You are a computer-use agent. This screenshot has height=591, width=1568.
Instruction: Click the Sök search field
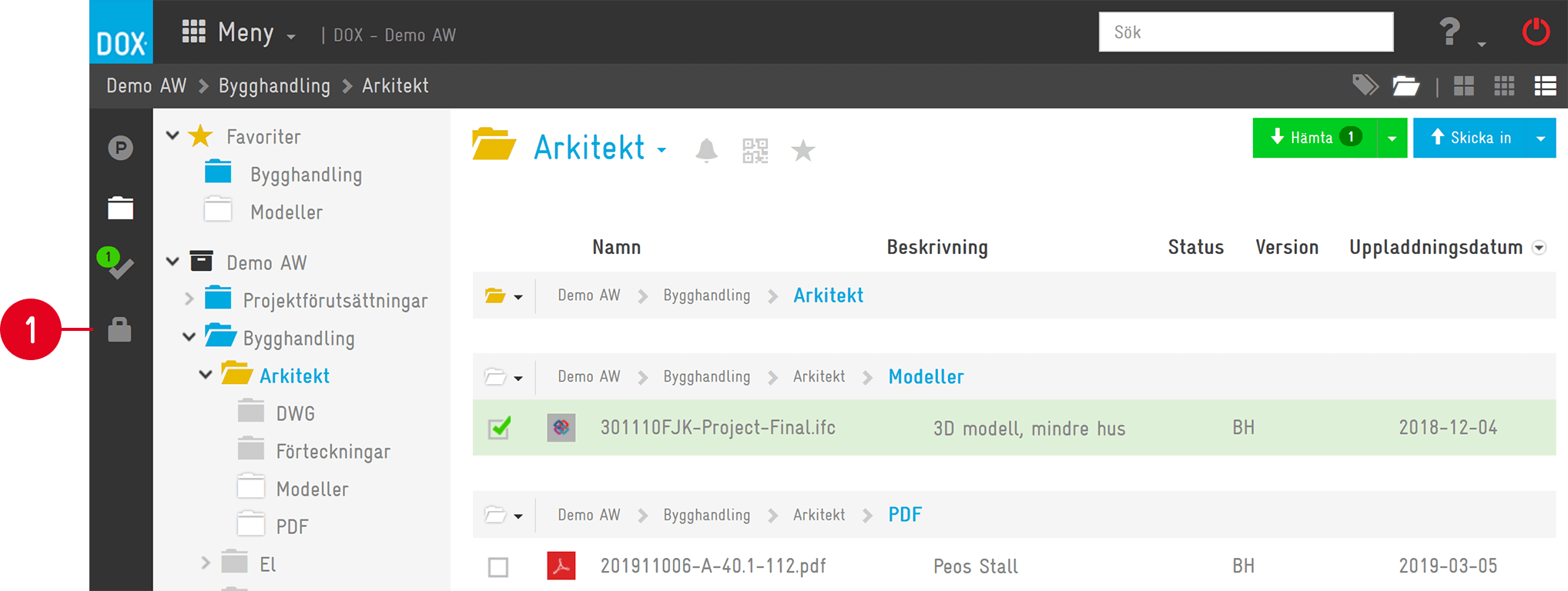(1246, 32)
